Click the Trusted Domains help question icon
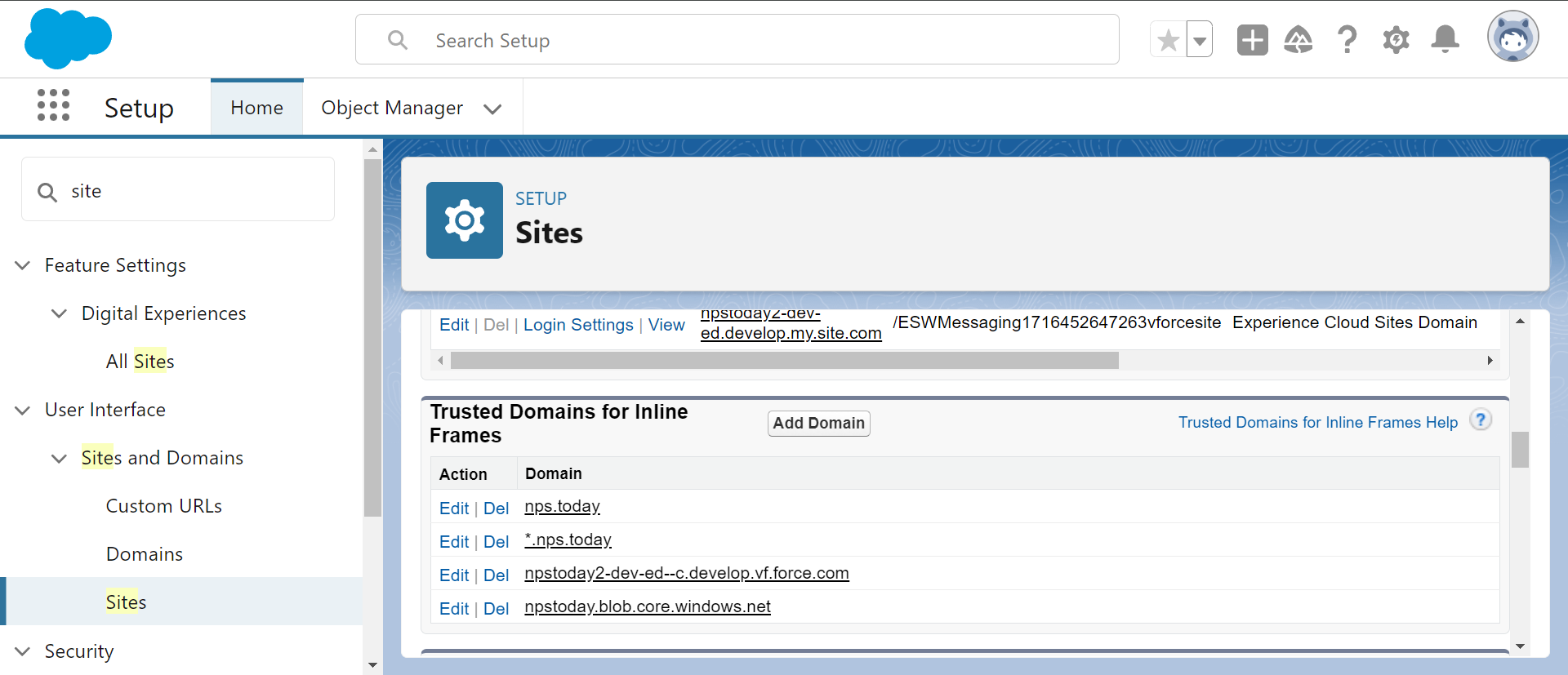Viewport: 1568px width, 675px height. tap(1481, 420)
